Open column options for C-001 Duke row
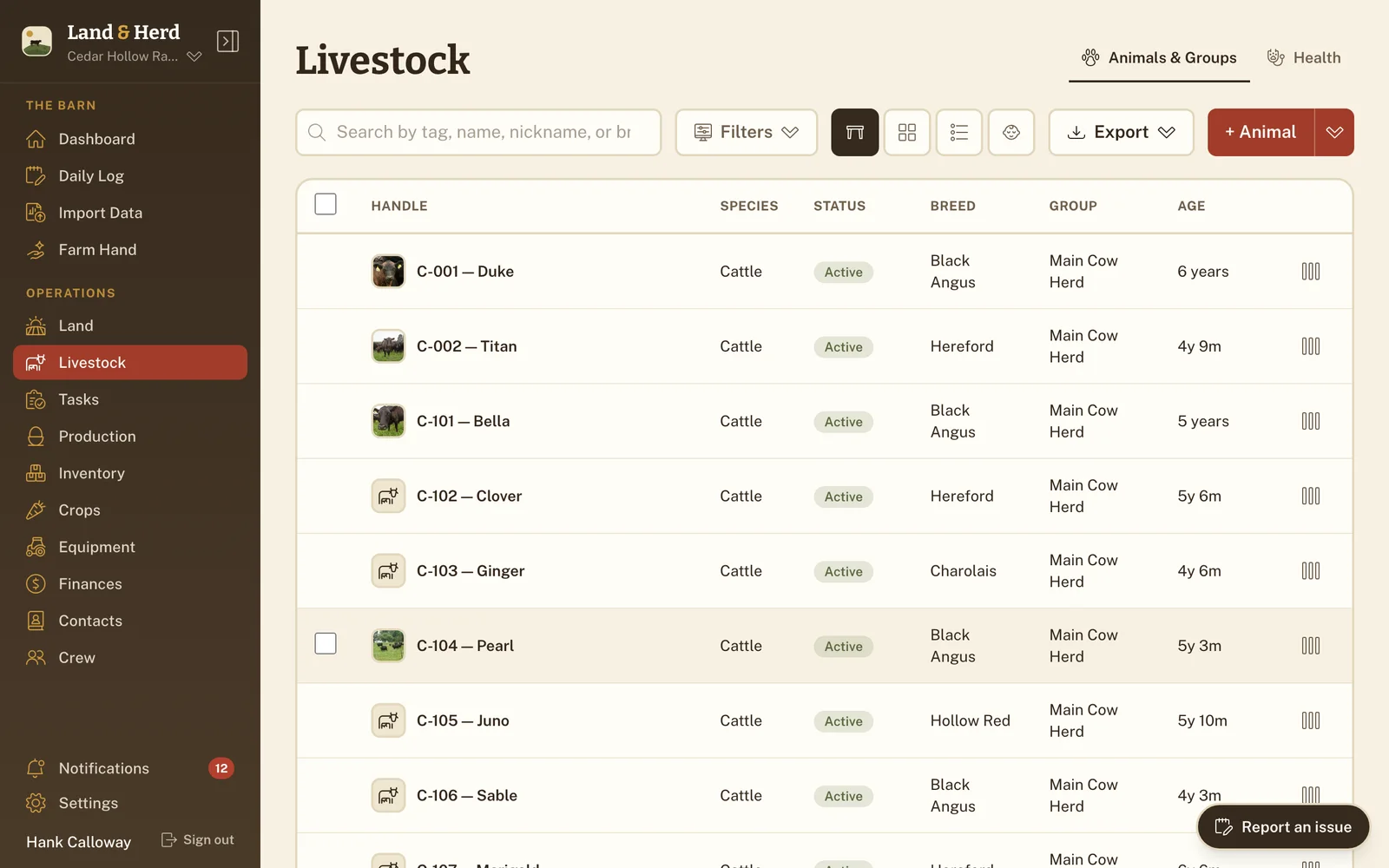The width and height of the screenshot is (1389, 868). (1311, 272)
